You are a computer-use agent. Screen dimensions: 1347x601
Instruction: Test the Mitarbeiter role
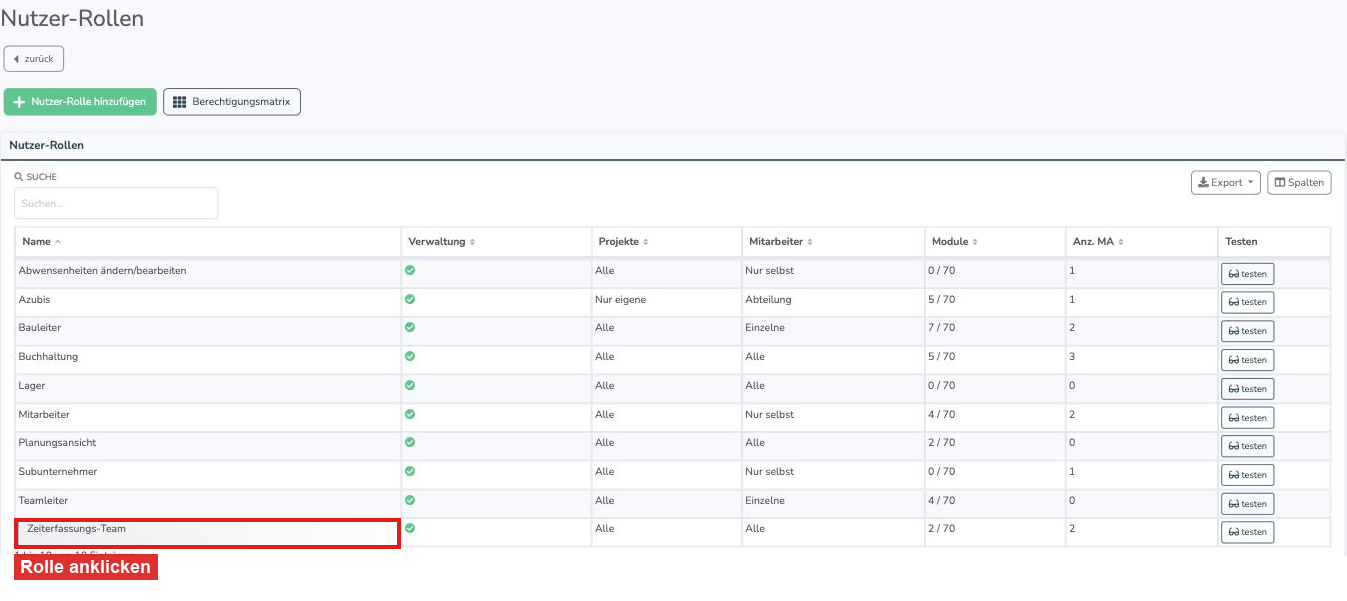pyautogui.click(x=1247, y=418)
